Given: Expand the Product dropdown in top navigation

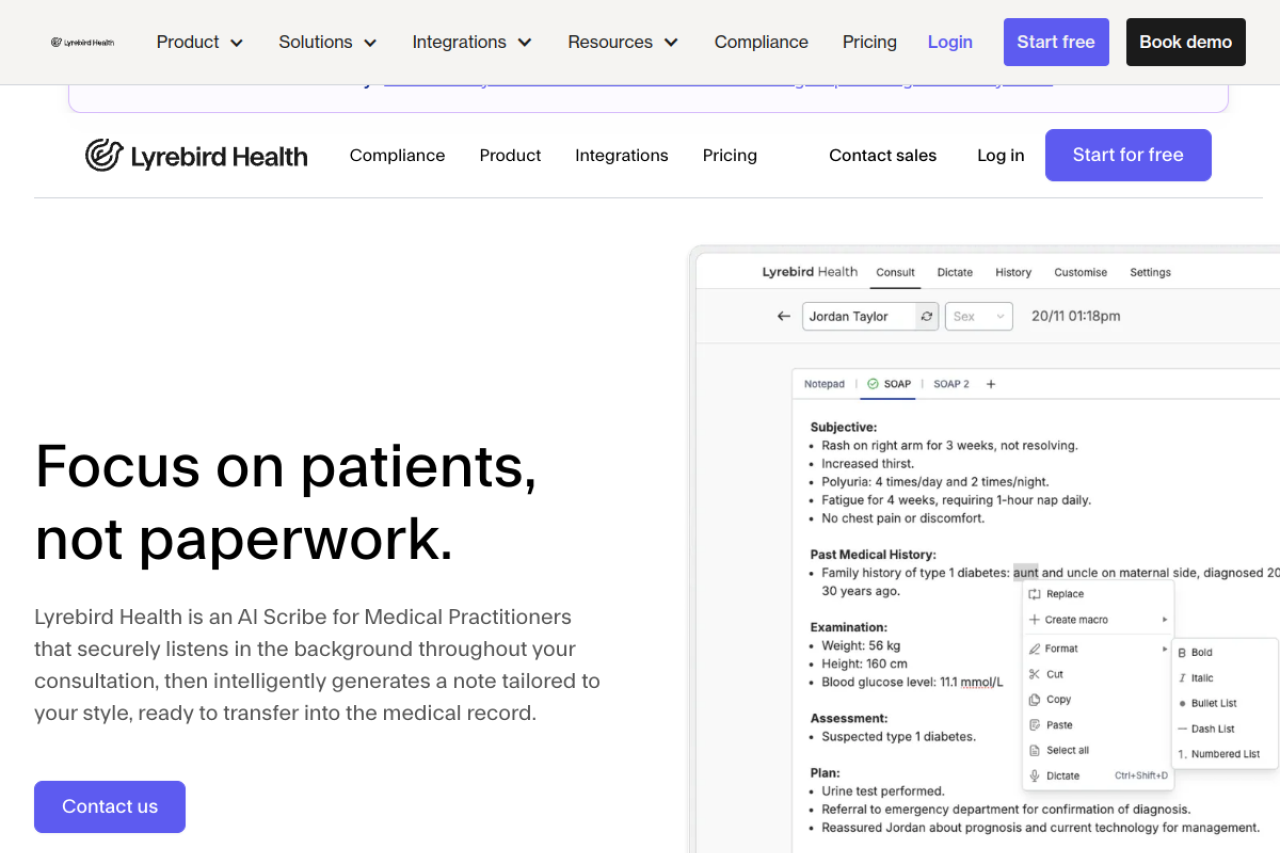Looking at the screenshot, I should click(200, 42).
